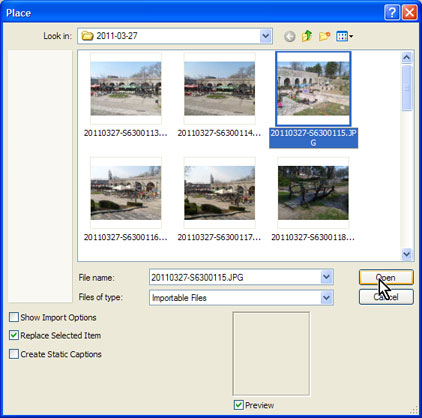The height and width of the screenshot is (418, 422).
Task: Enable Create Static Captions
Action: click(x=14, y=354)
